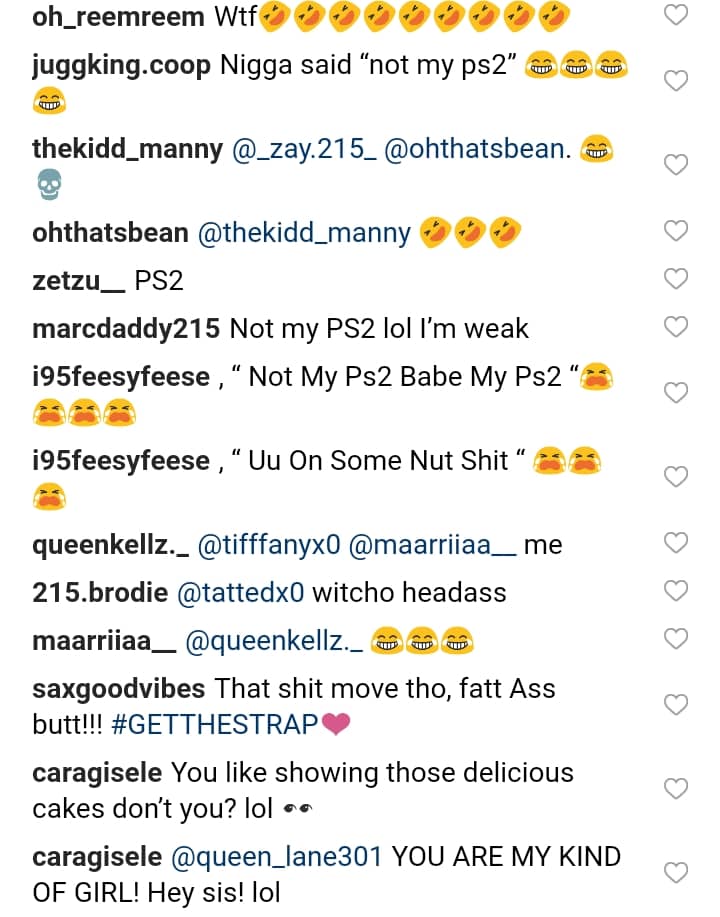
Task: Like caragisele's "delicious cakes" comment
Action: [x=677, y=789]
